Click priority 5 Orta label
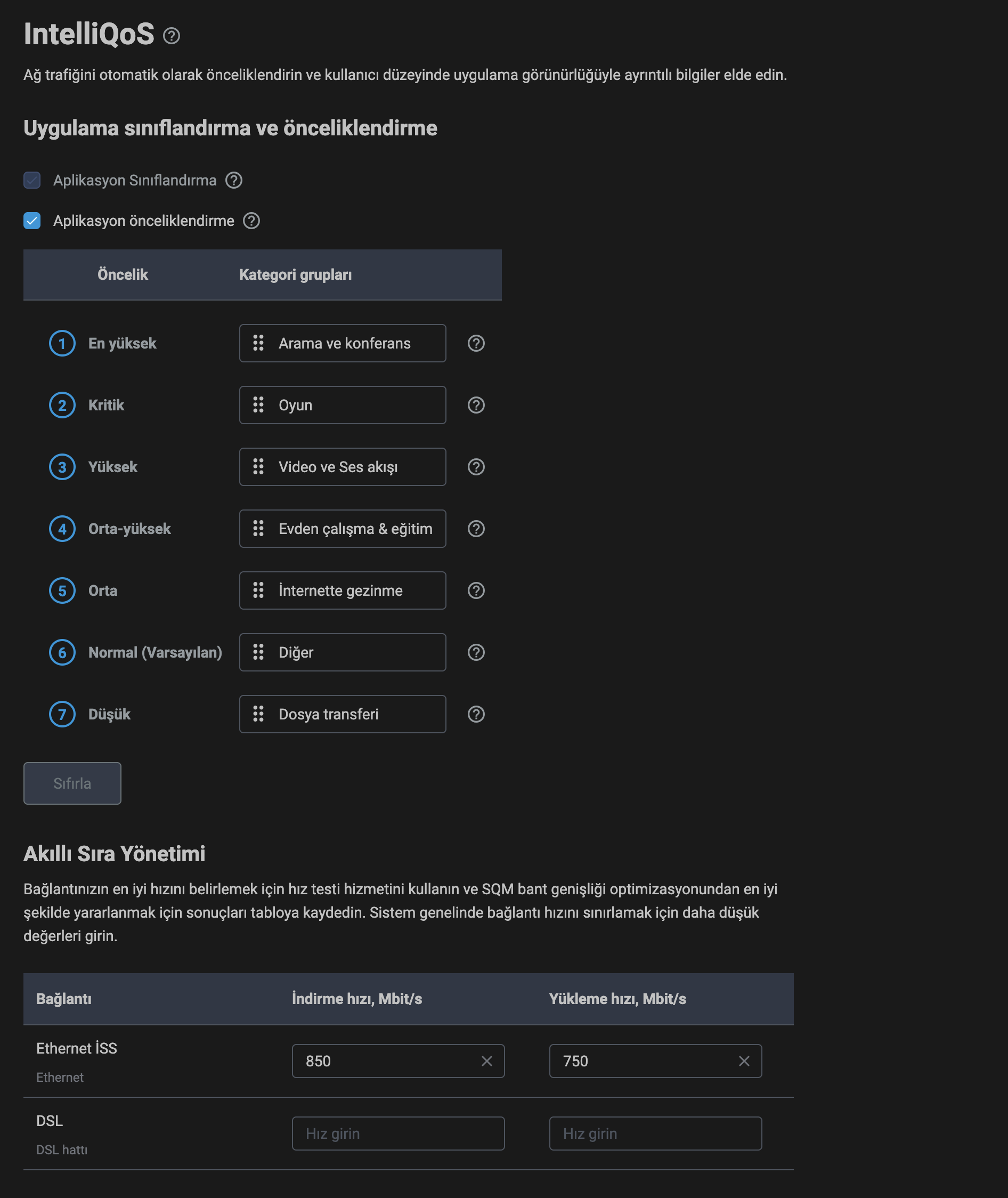This screenshot has height=1198, width=1008. pos(103,590)
